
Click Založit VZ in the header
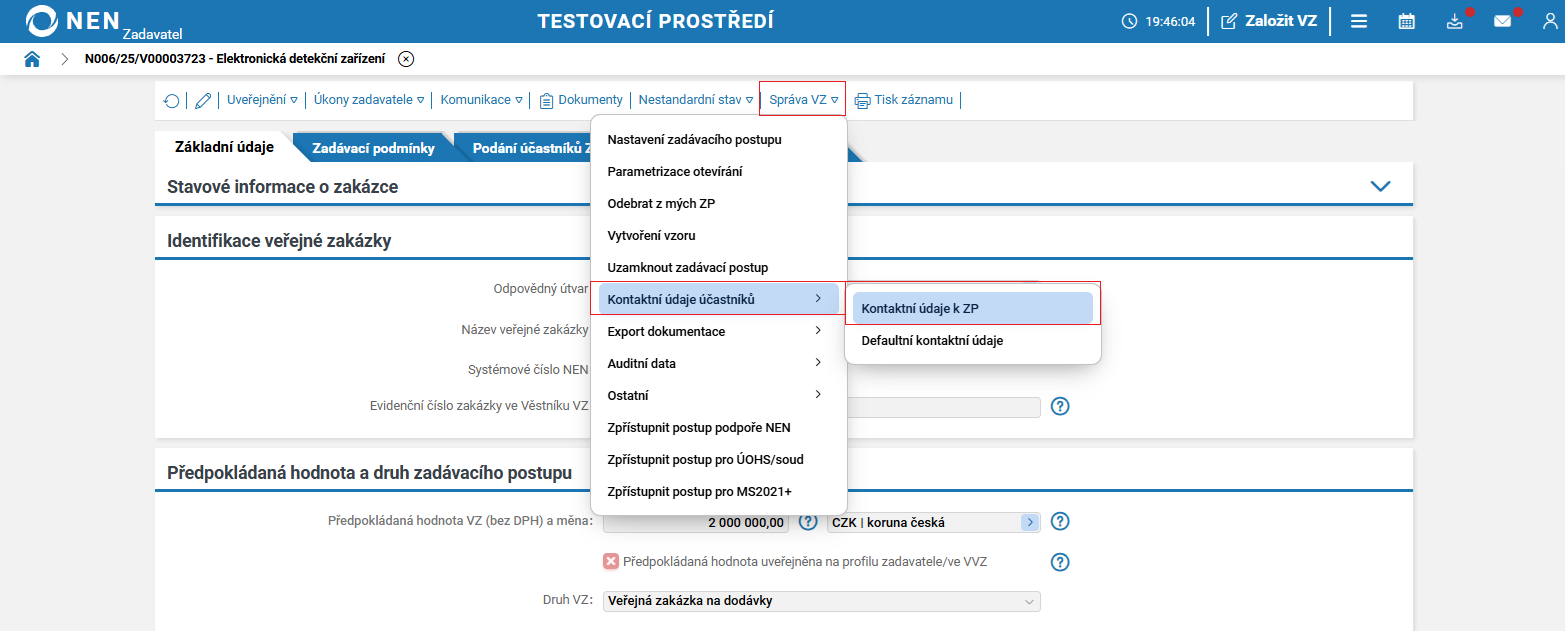tap(1269, 19)
